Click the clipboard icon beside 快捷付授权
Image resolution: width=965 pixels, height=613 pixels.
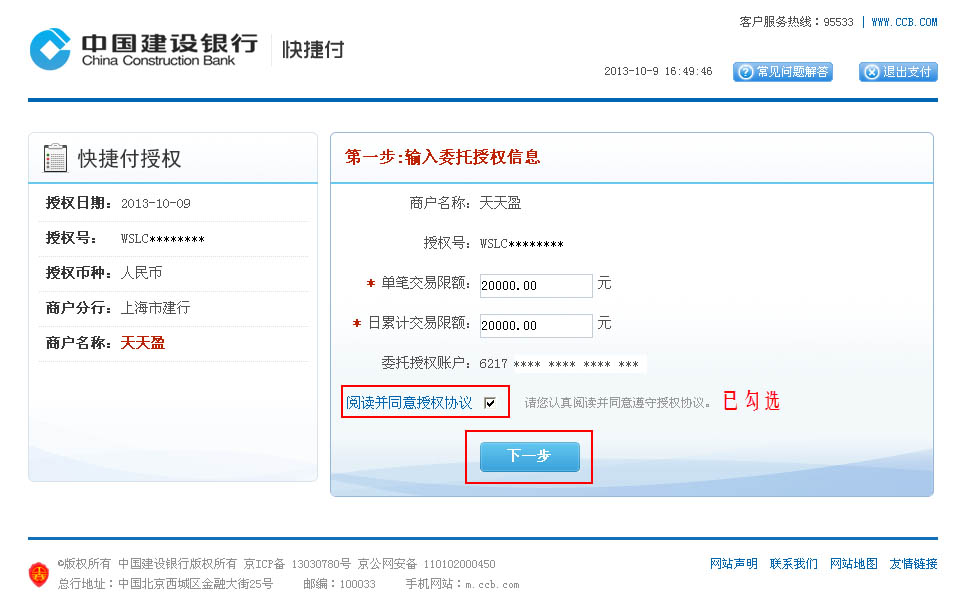pyautogui.click(x=55, y=158)
